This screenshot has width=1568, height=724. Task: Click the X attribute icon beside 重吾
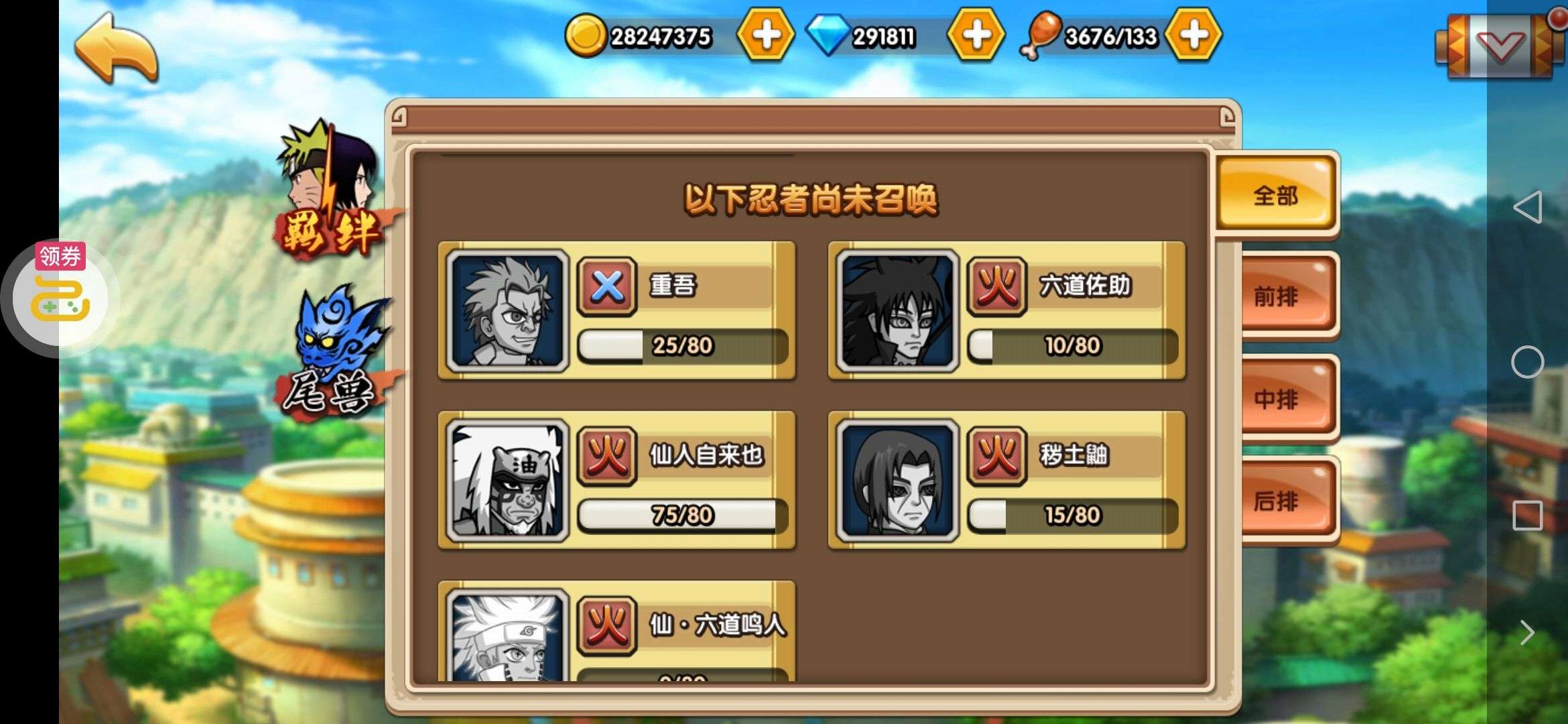[606, 287]
